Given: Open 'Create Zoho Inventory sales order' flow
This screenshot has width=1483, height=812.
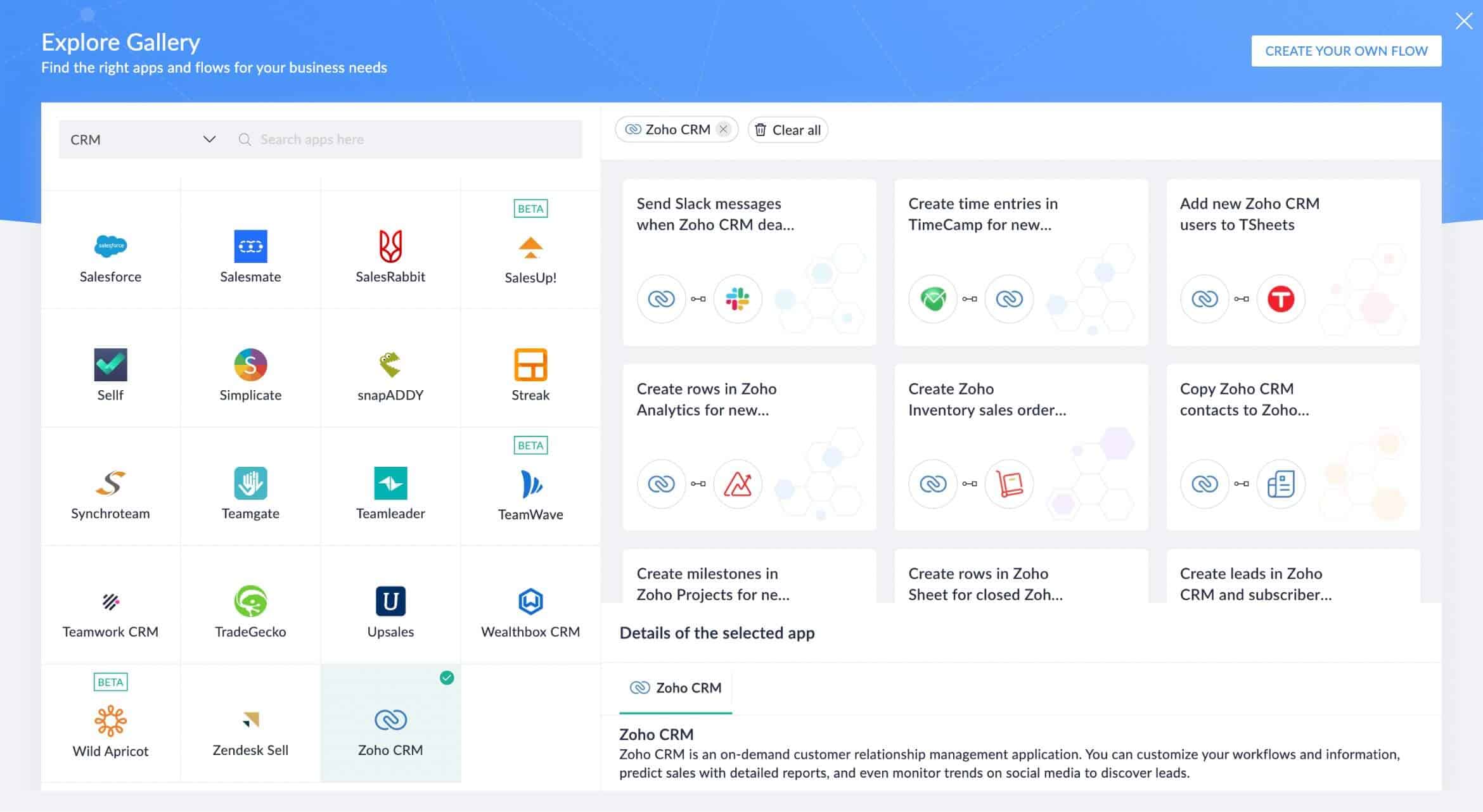Looking at the screenshot, I should coord(1021,447).
